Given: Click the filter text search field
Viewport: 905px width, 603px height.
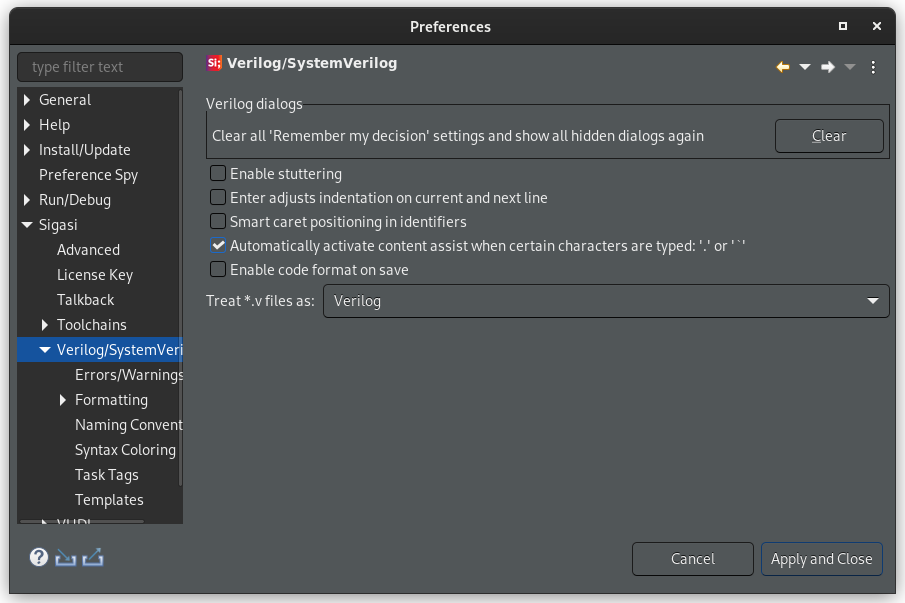Looking at the screenshot, I should 100,67.
